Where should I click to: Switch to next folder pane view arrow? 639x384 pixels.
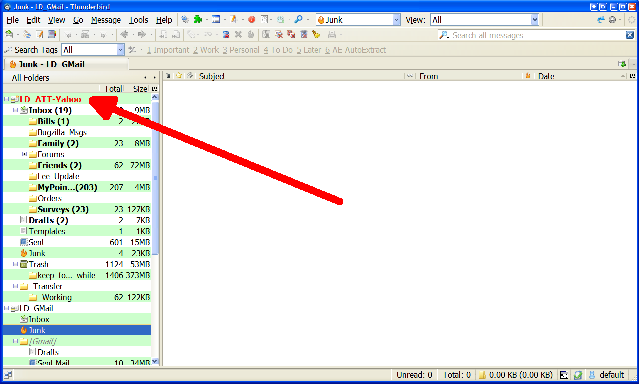(x=154, y=77)
